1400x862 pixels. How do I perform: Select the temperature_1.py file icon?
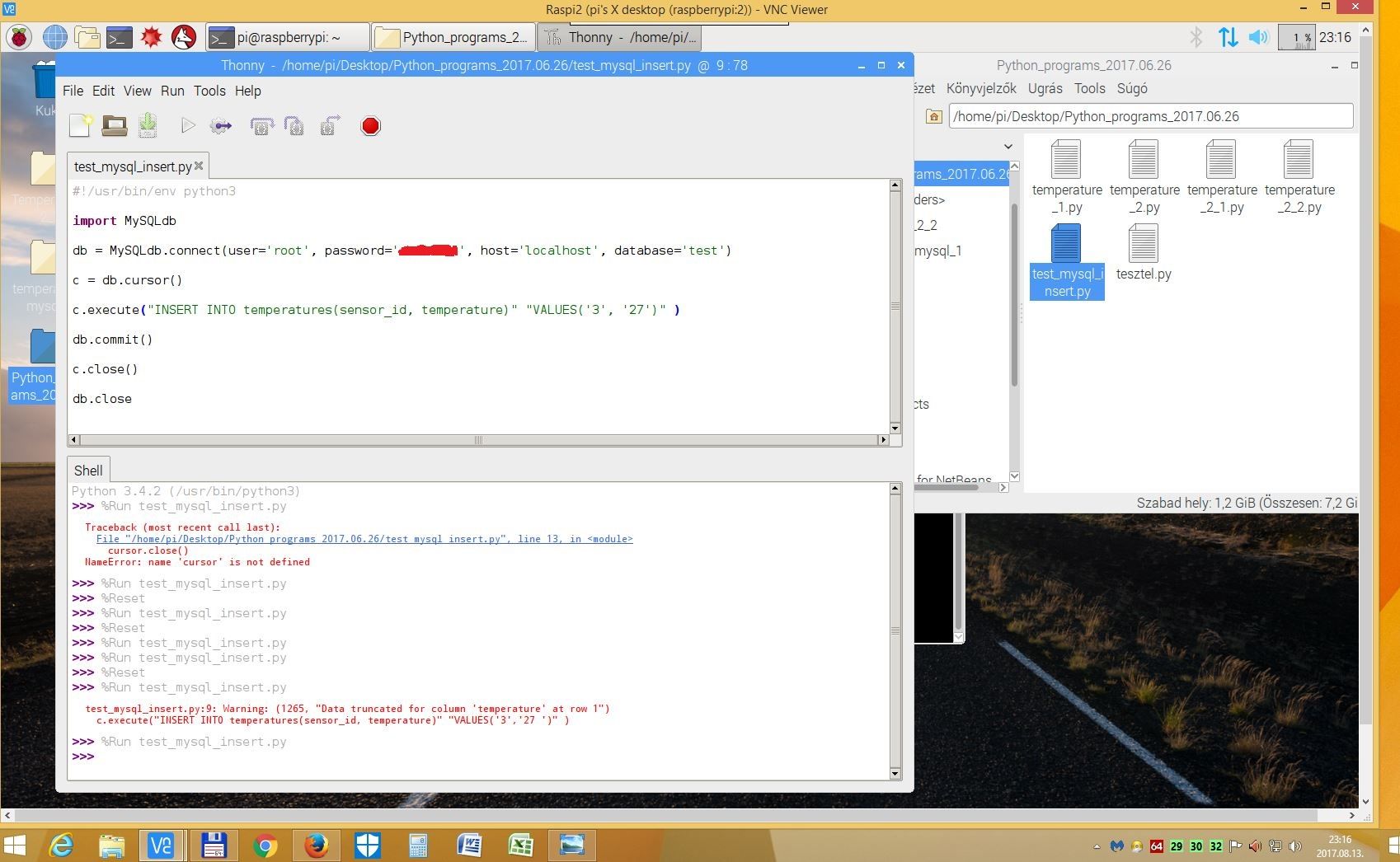tap(1066, 176)
